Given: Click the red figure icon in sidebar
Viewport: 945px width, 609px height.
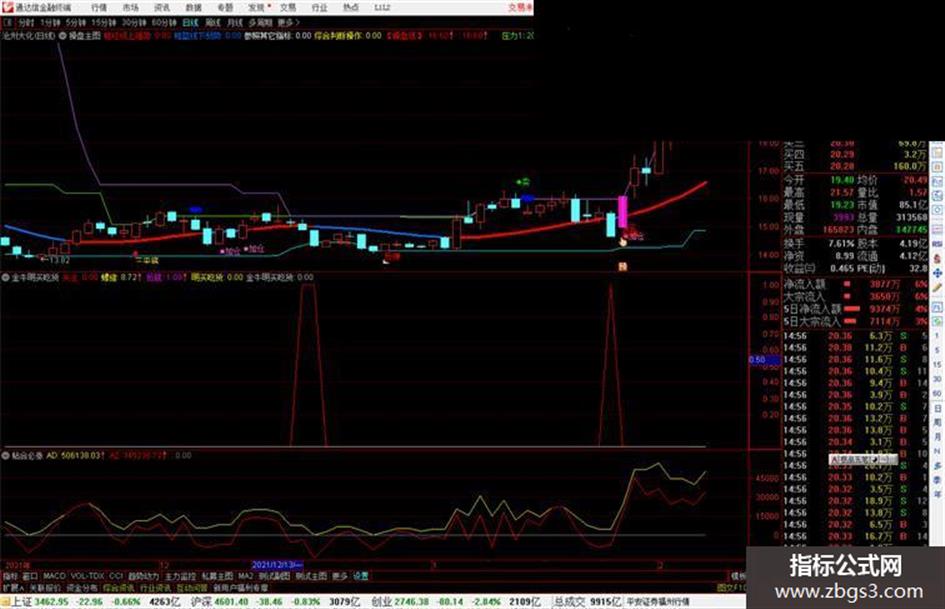Looking at the screenshot, I should click(x=937, y=258).
